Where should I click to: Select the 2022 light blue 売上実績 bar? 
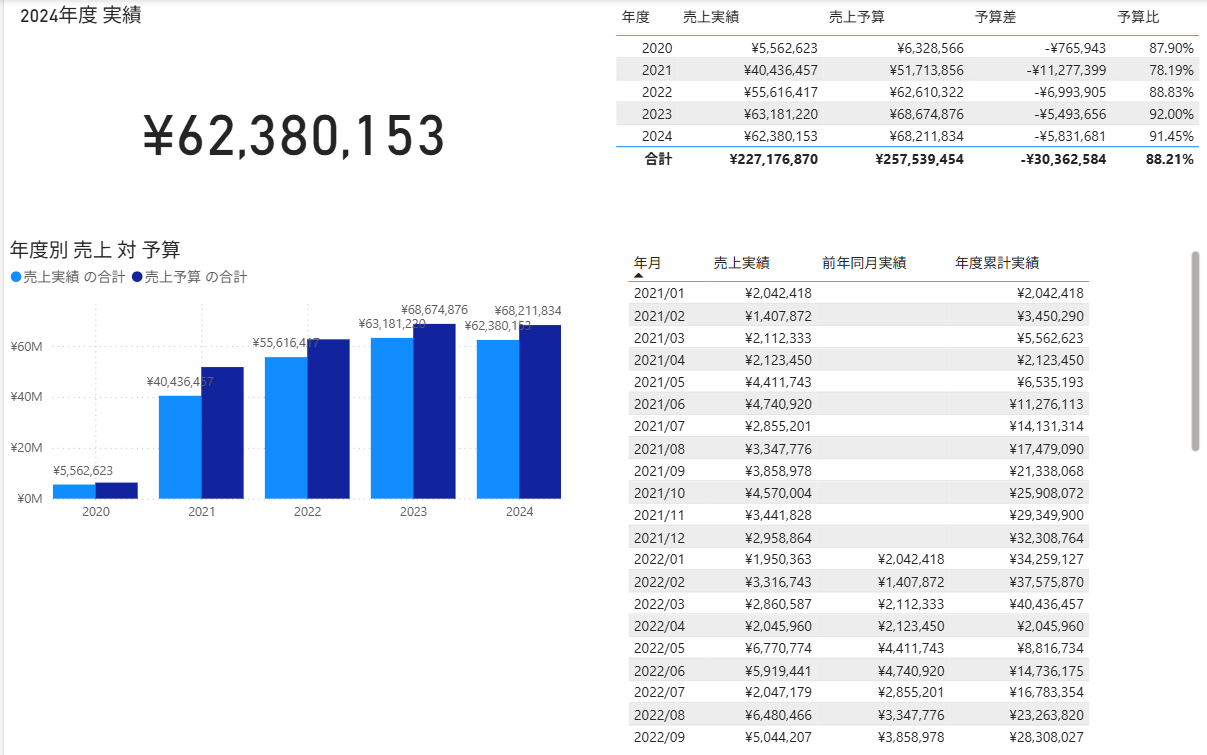tap(286, 427)
